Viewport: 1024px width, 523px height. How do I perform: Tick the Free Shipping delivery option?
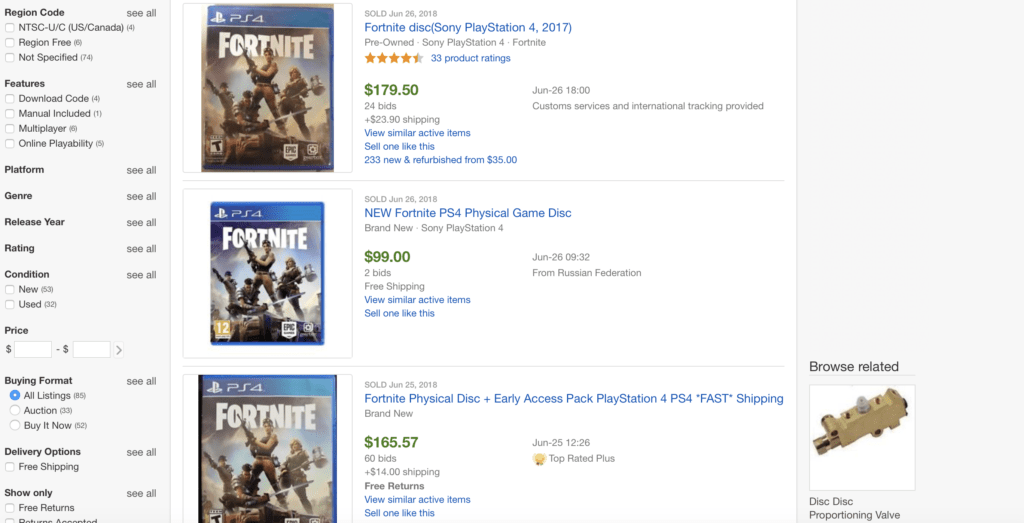(x=10, y=467)
